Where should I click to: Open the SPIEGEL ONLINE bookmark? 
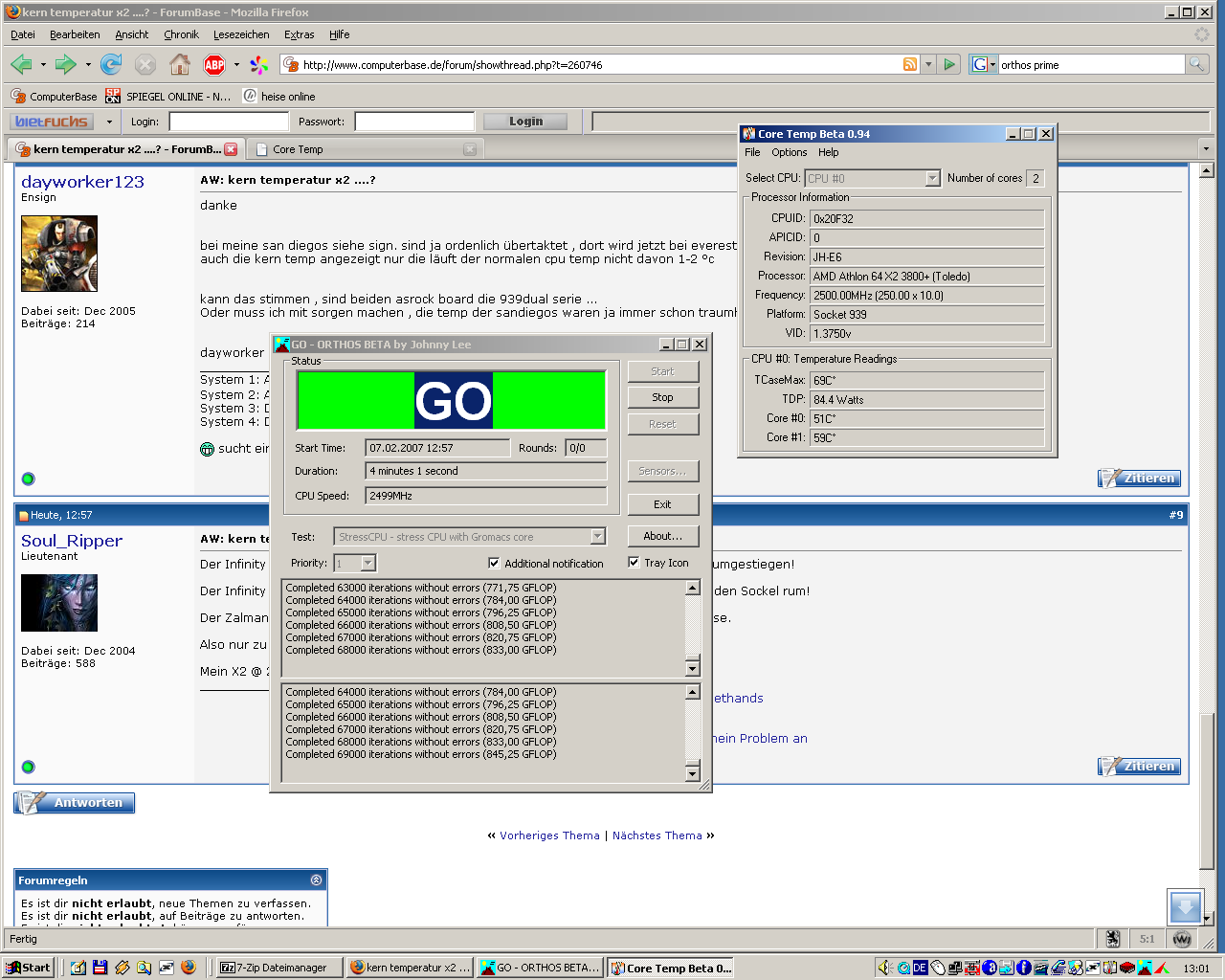(168, 97)
